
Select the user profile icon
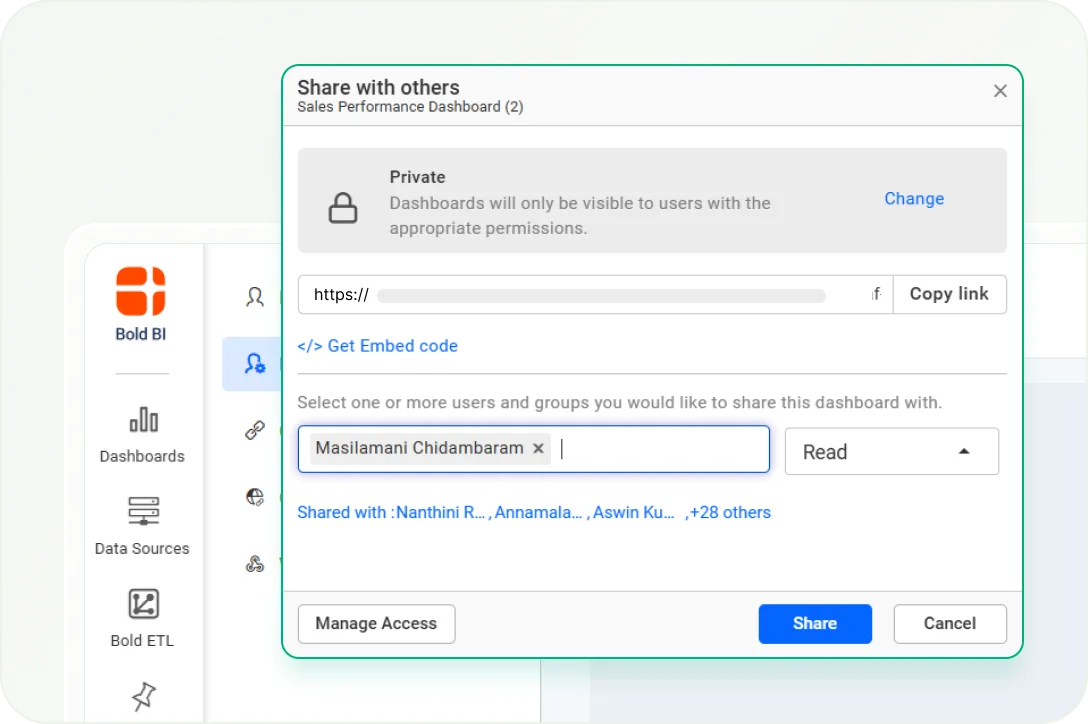tap(255, 297)
